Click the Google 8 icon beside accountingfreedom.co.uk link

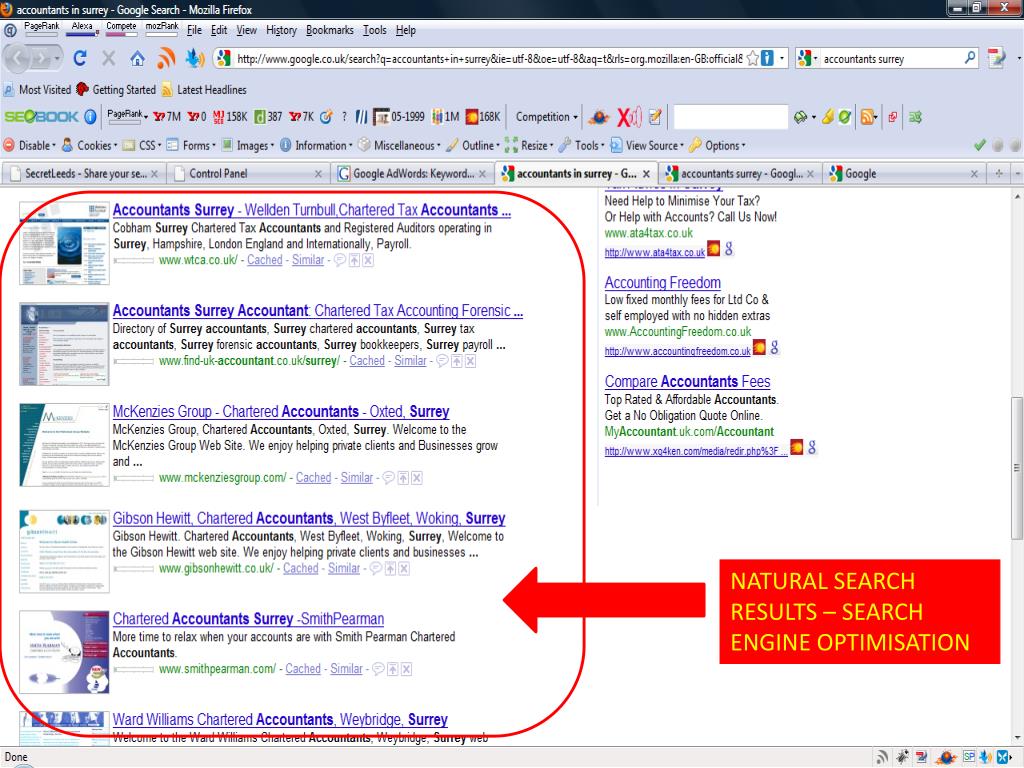pos(775,347)
